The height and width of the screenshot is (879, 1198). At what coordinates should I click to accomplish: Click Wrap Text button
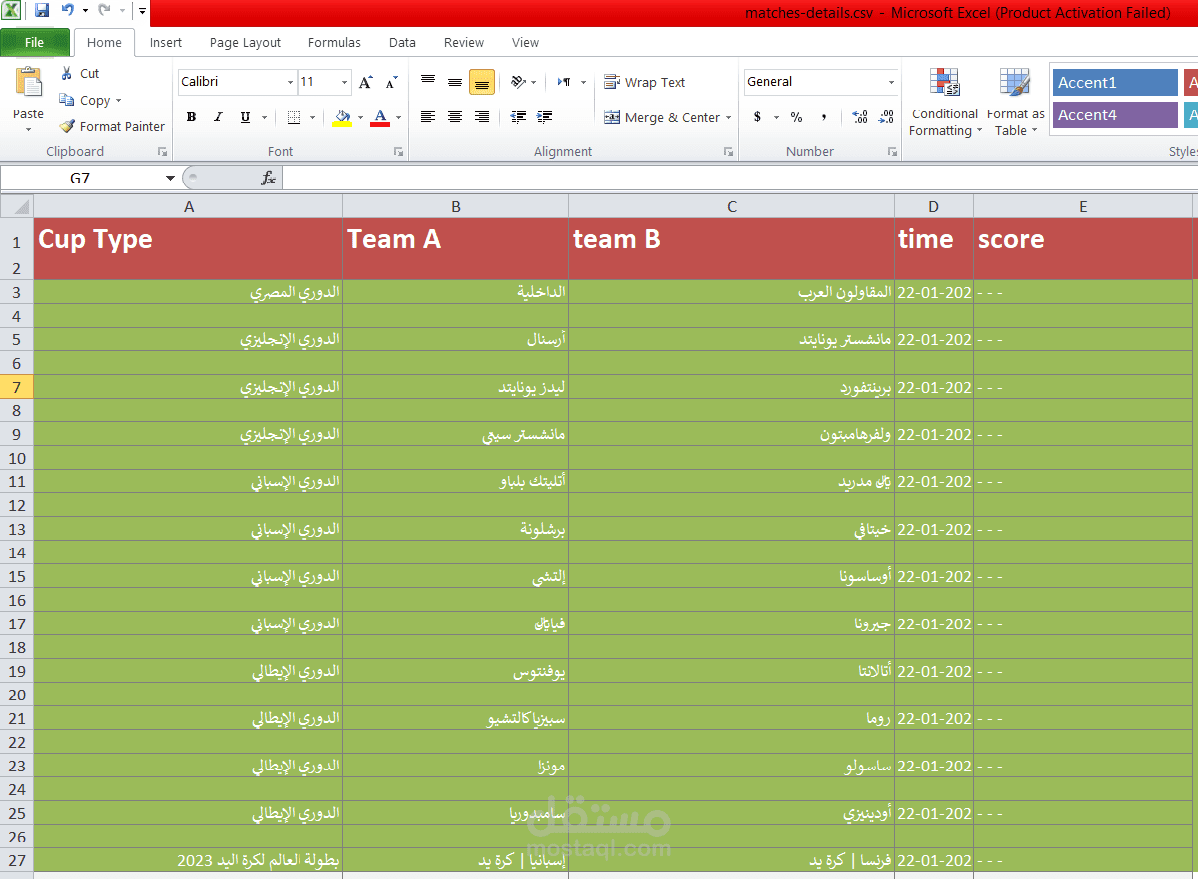(x=645, y=82)
